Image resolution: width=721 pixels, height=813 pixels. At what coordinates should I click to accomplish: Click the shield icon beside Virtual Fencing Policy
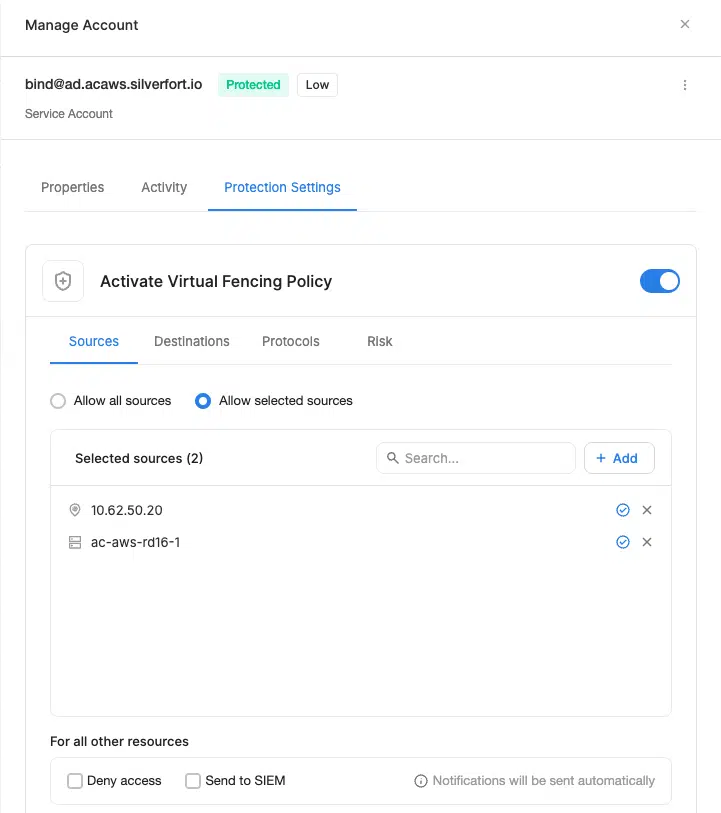click(63, 282)
